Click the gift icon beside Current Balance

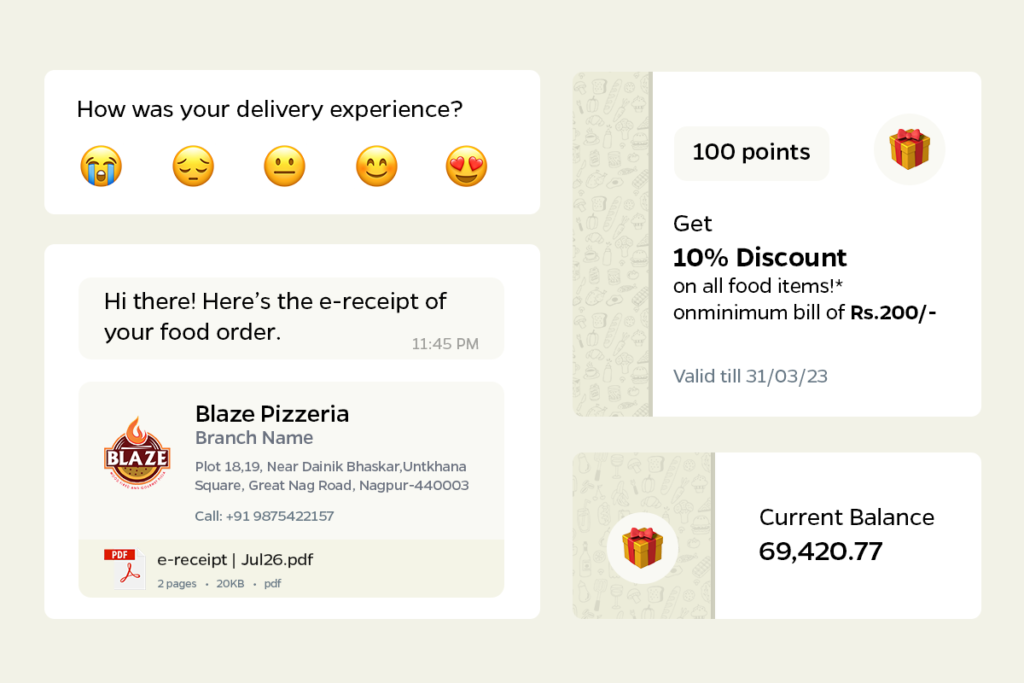[642, 548]
